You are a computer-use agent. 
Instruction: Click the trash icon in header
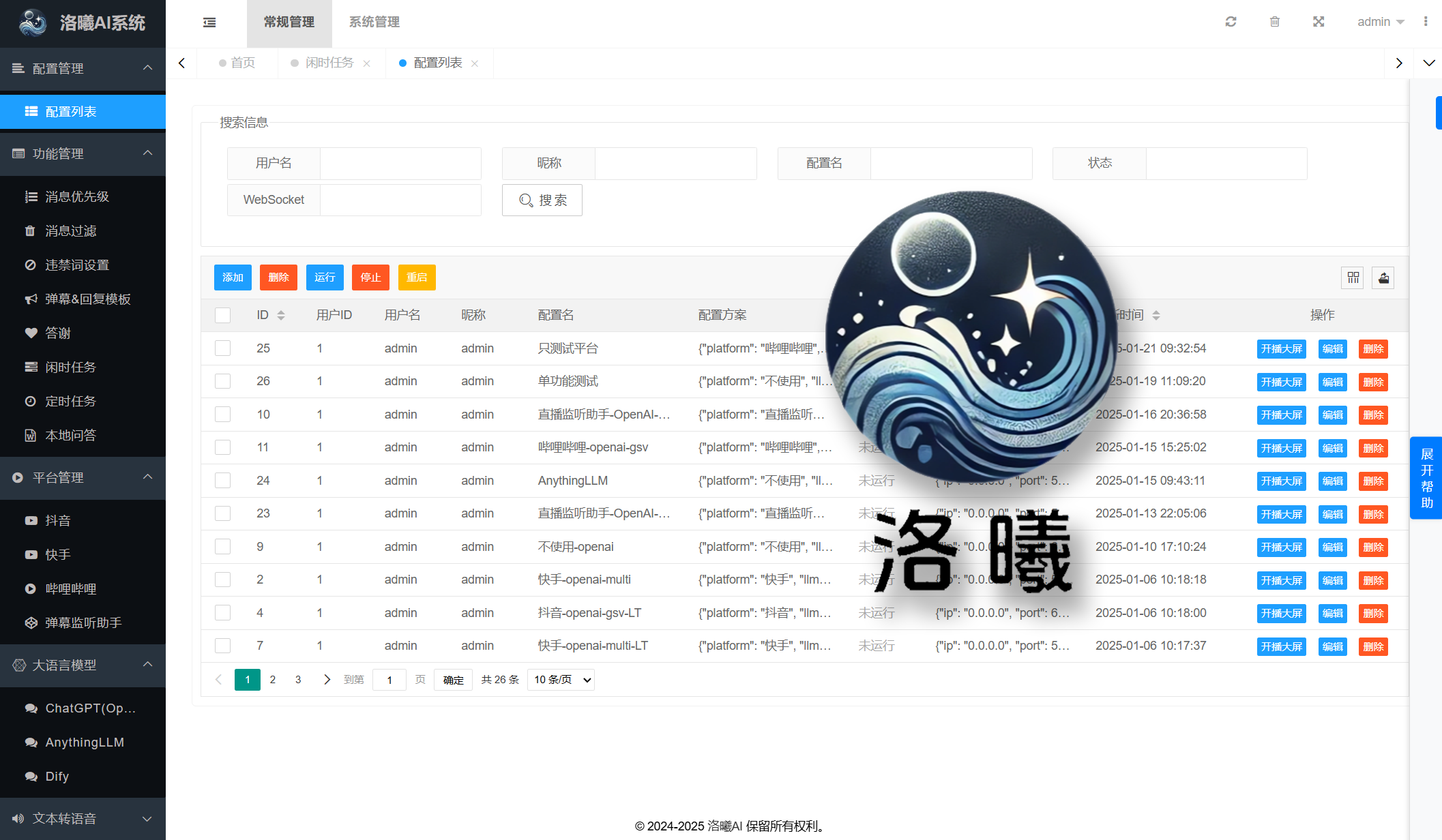click(x=1274, y=22)
